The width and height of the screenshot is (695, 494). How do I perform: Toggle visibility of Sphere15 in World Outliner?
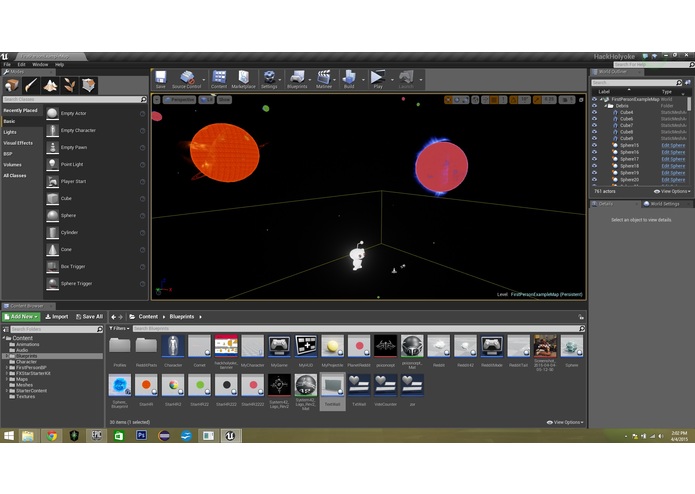point(594,145)
